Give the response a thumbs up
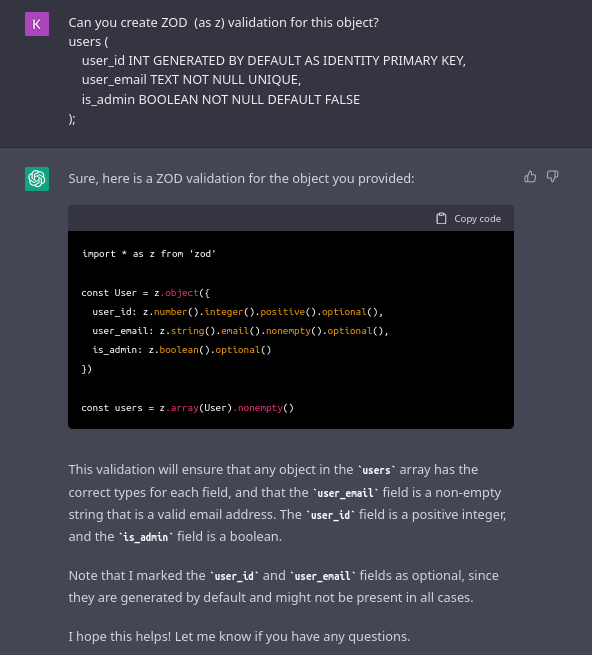This screenshot has height=655, width=592. click(530, 177)
